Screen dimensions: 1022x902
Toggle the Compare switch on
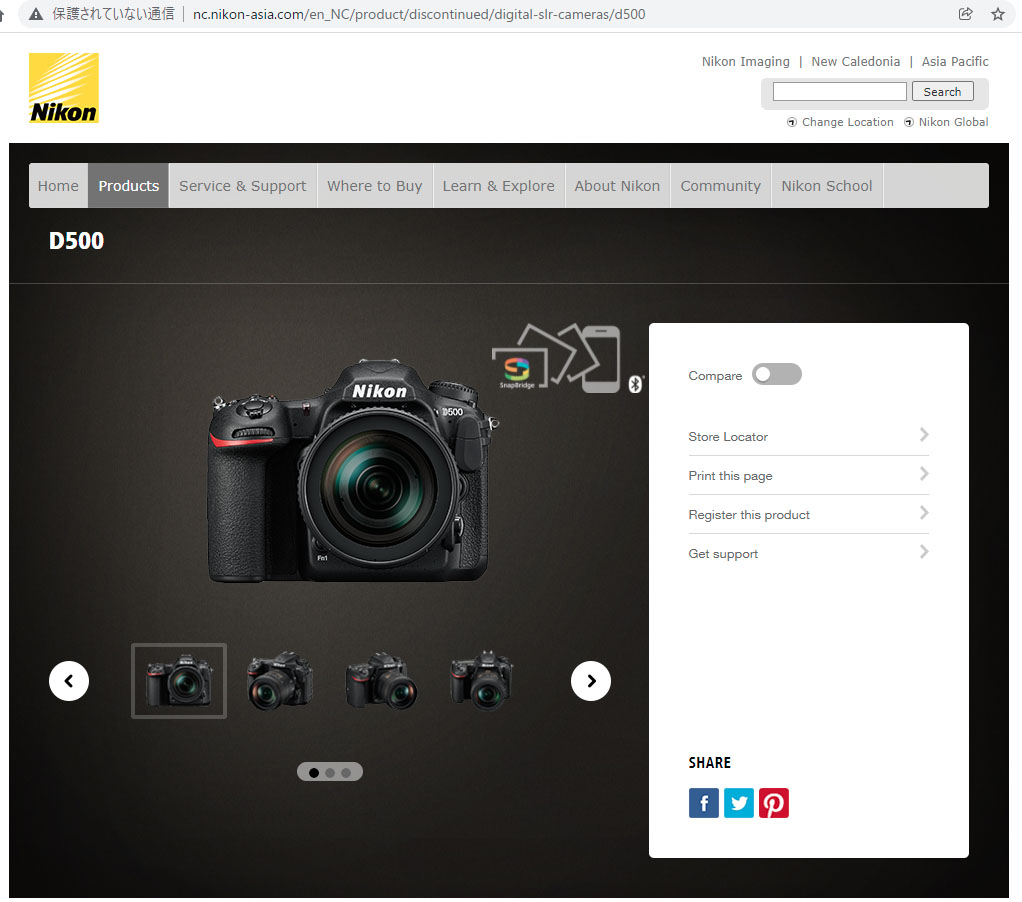click(777, 375)
